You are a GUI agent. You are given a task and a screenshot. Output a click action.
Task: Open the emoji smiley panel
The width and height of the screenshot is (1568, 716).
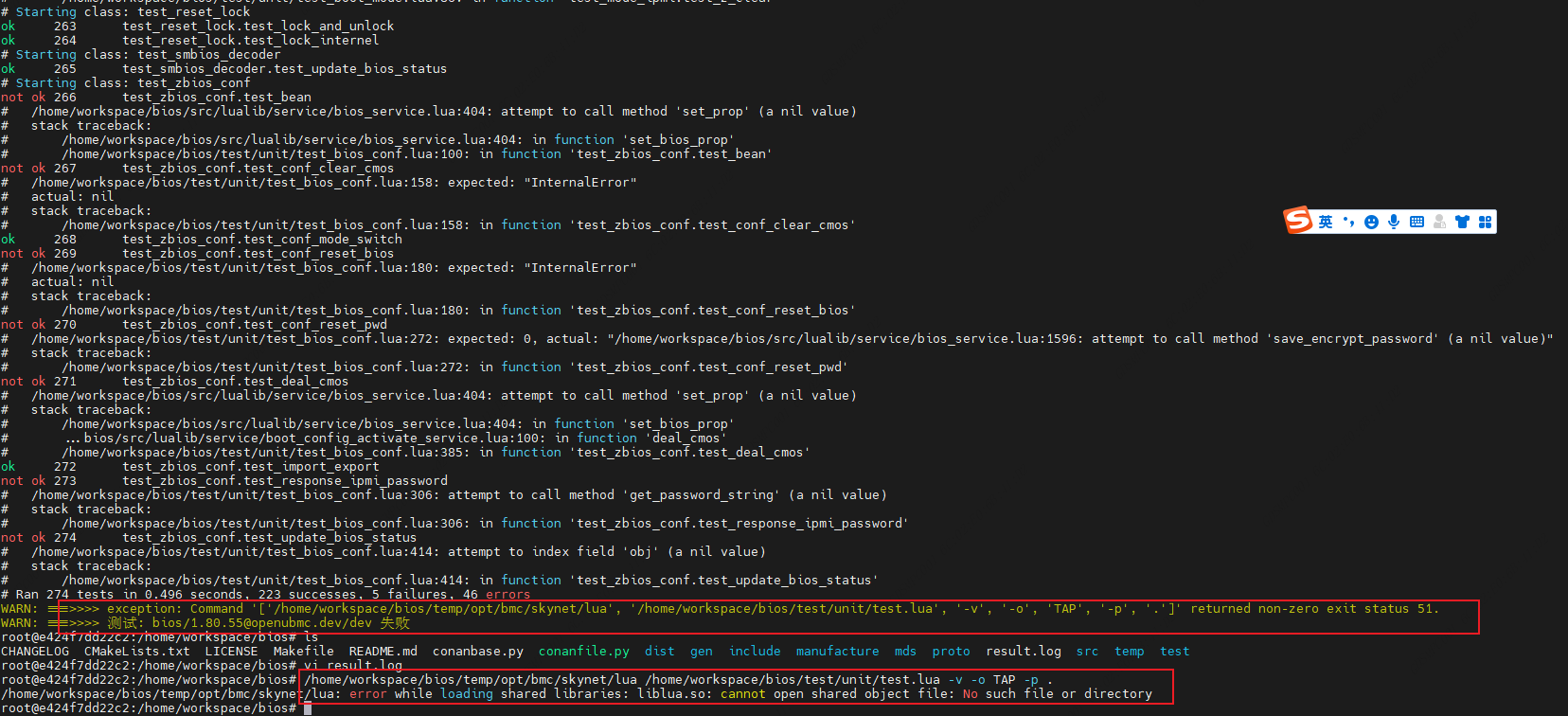[1371, 222]
